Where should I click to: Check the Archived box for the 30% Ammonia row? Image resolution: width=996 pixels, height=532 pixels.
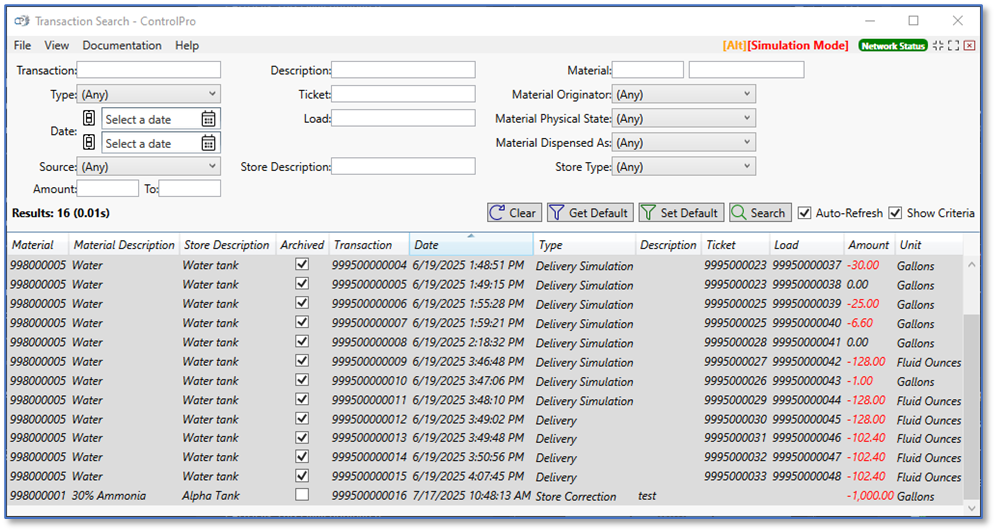coord(302,495)
